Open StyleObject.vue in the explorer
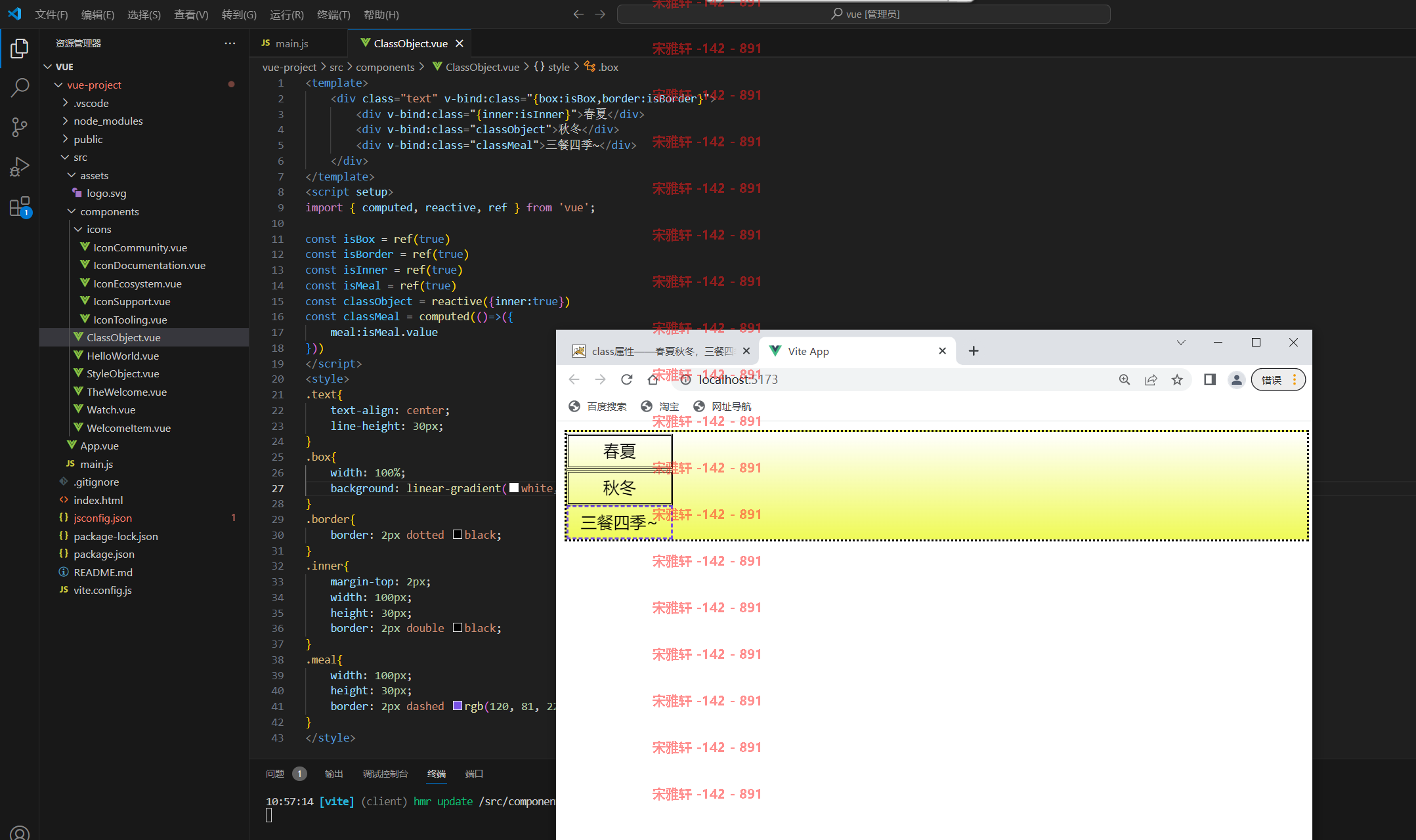 pos(123,373)
